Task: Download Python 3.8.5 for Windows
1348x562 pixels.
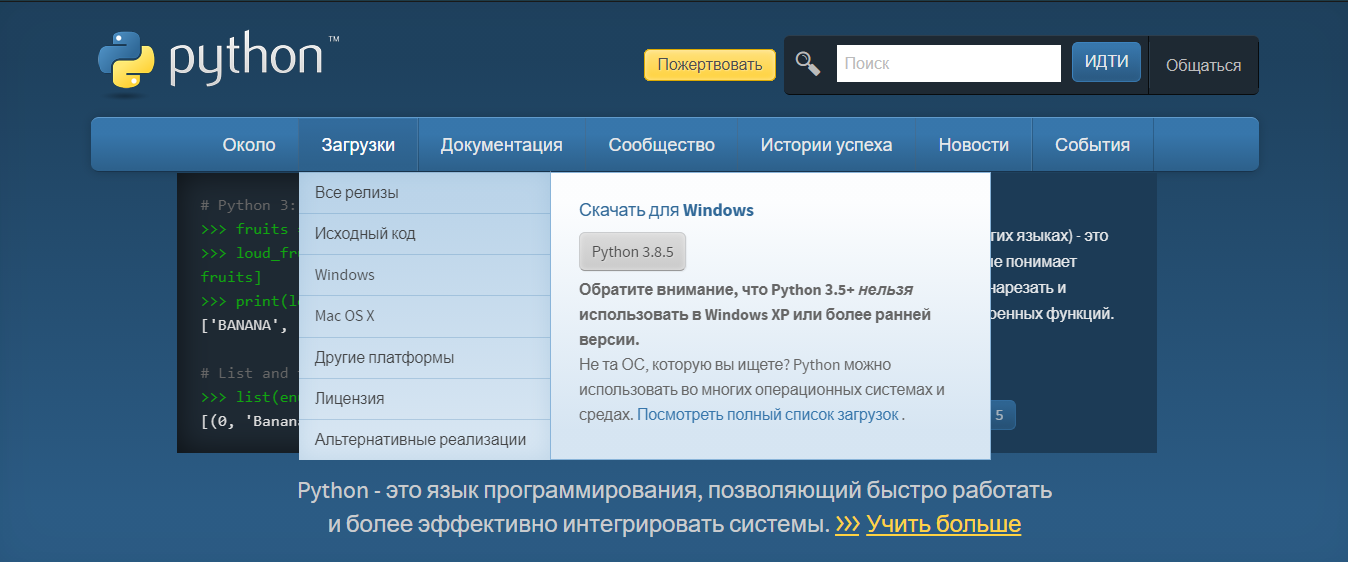Action: pos(632,252)
